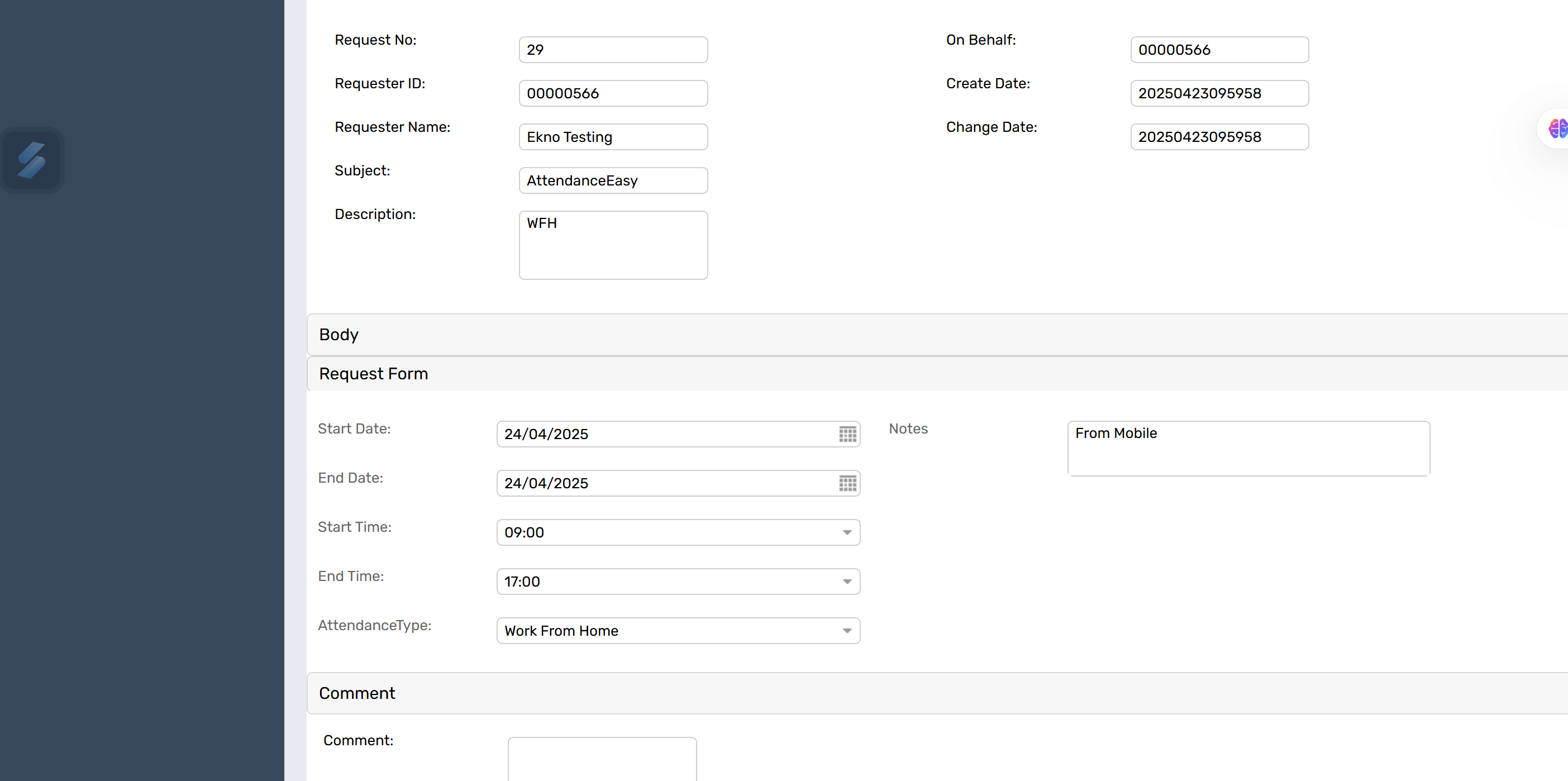Screen dimensions: 1568x781
Task: Click the AttendanceType: label
Action: pyautogui.click(x=374, y=626)
